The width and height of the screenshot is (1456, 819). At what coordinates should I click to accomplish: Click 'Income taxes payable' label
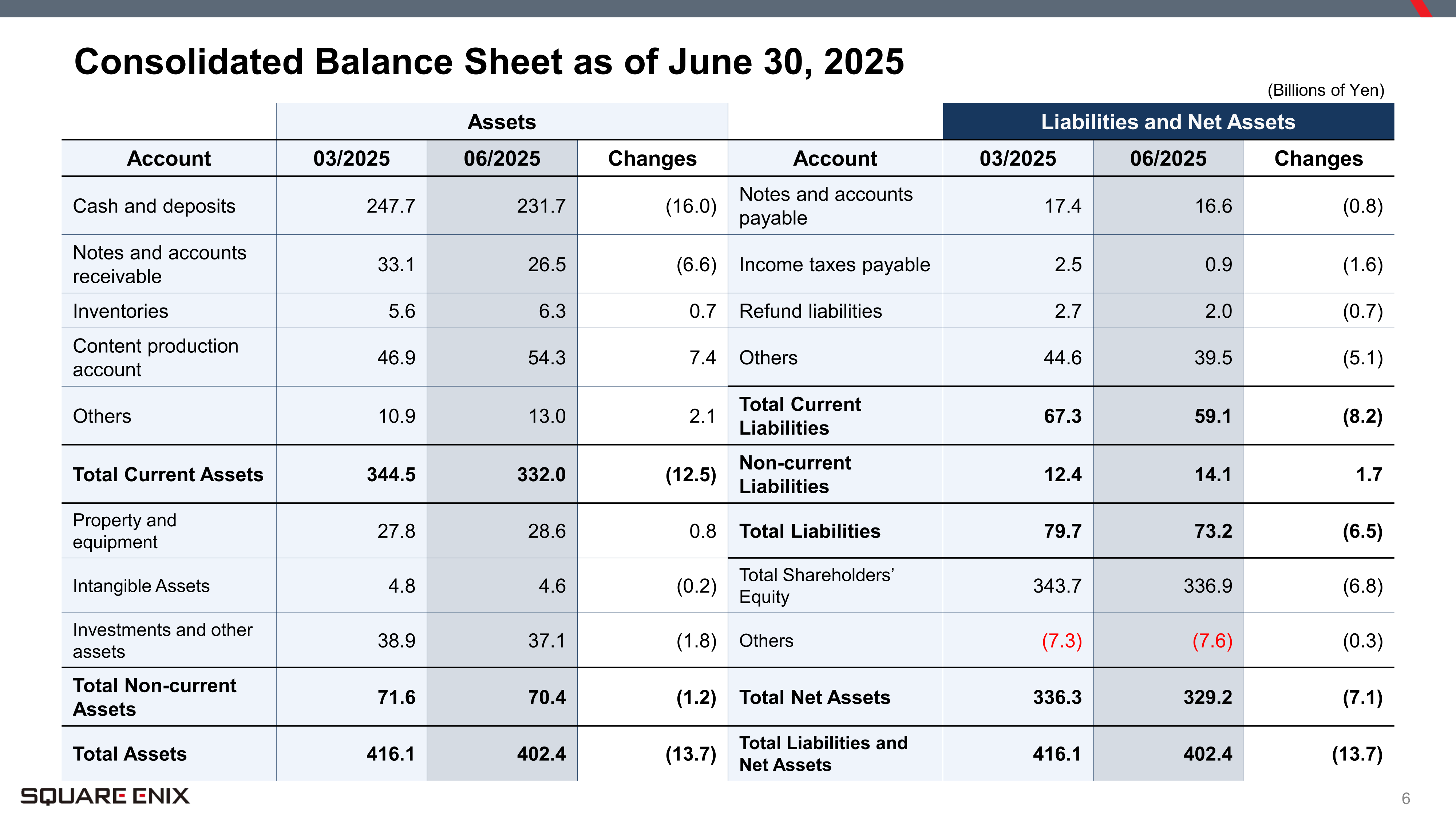[834, 264]
